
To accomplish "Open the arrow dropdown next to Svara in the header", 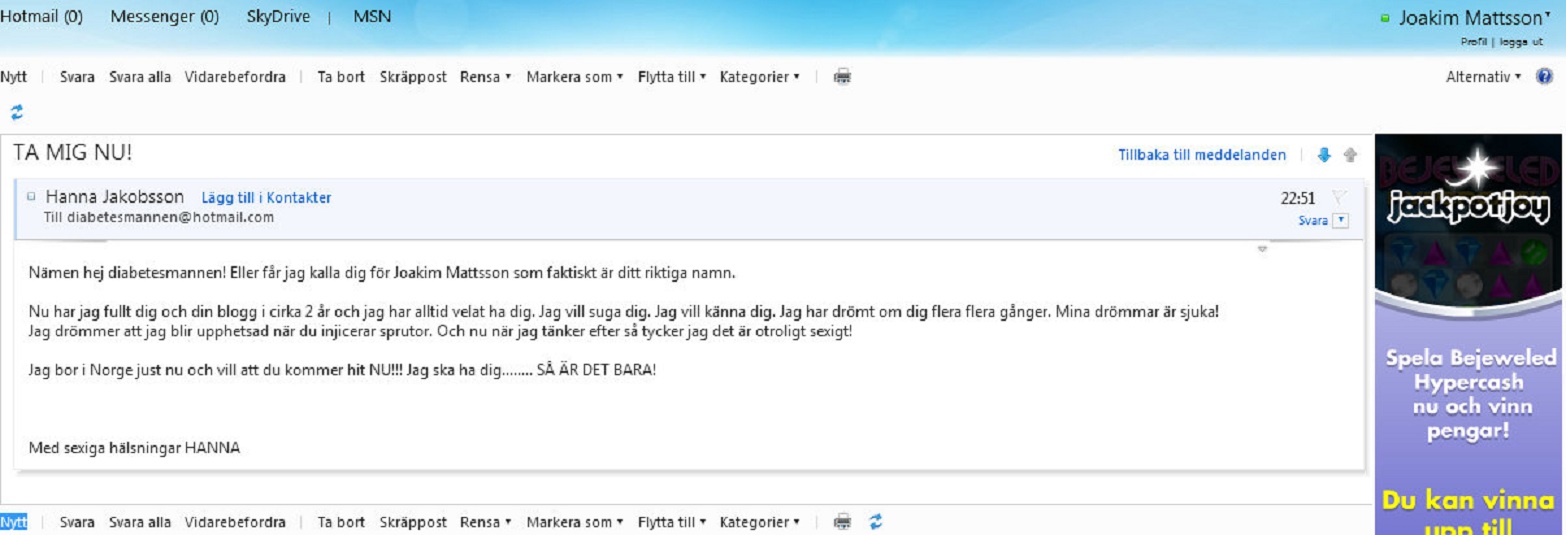I will click(x=1341, y=221).
